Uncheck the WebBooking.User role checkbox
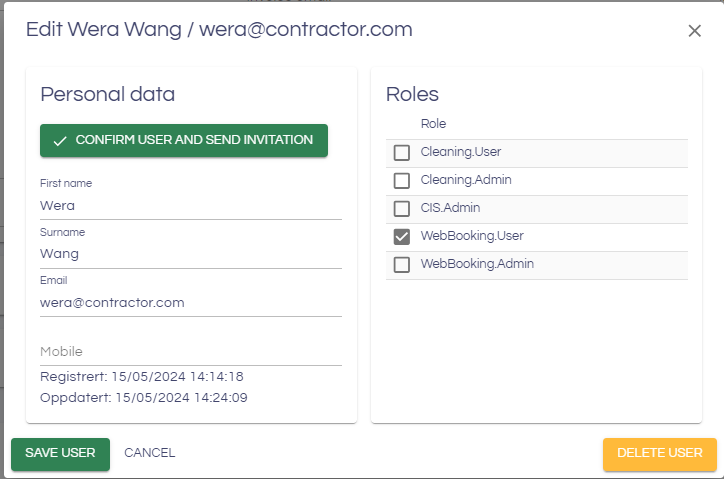Screen dimensions: 724x479 coord(402,237)
